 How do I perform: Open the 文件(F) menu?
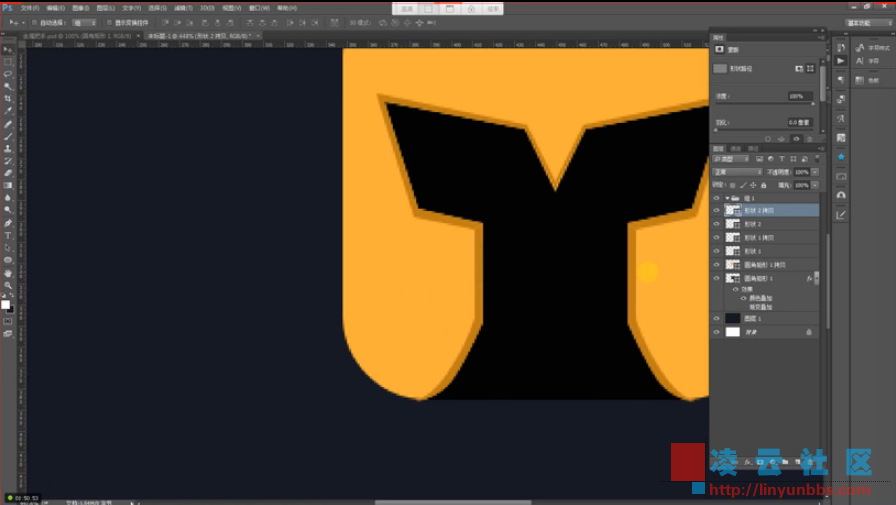tap(30, 8)
